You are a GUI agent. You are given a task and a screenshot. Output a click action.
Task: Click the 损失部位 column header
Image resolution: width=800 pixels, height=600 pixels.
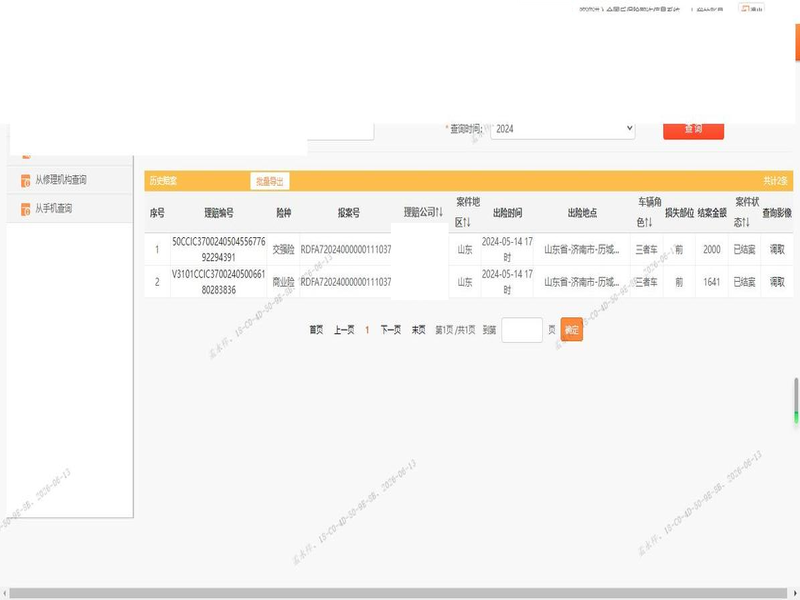click(x=679, y=213)
